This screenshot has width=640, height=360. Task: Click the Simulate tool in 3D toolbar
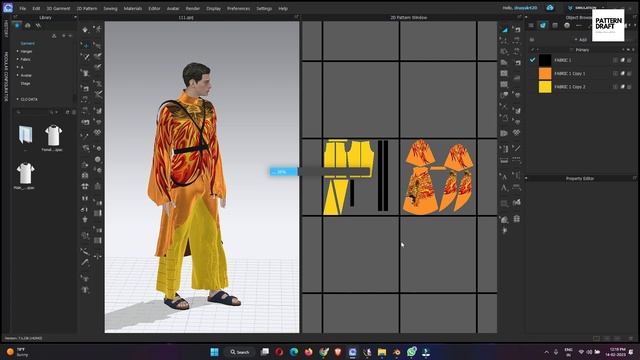pyautogui.click(x=85, y=30)
